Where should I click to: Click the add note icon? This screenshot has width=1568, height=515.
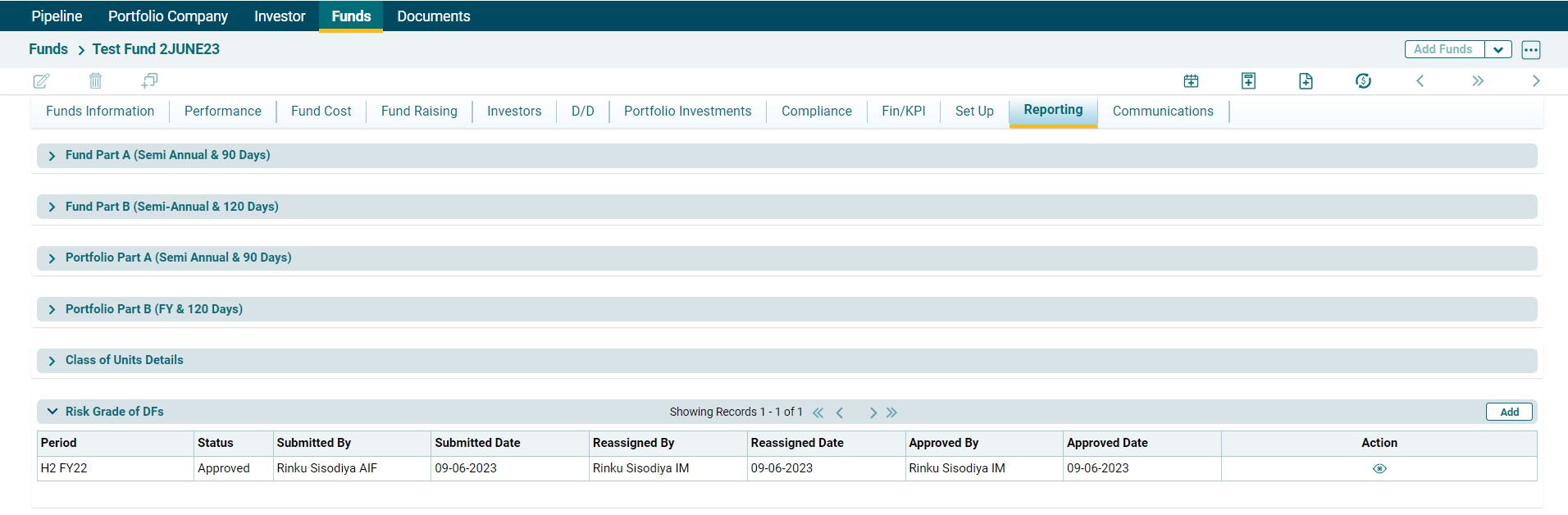pyautogui.click(x=1248, y=80)
